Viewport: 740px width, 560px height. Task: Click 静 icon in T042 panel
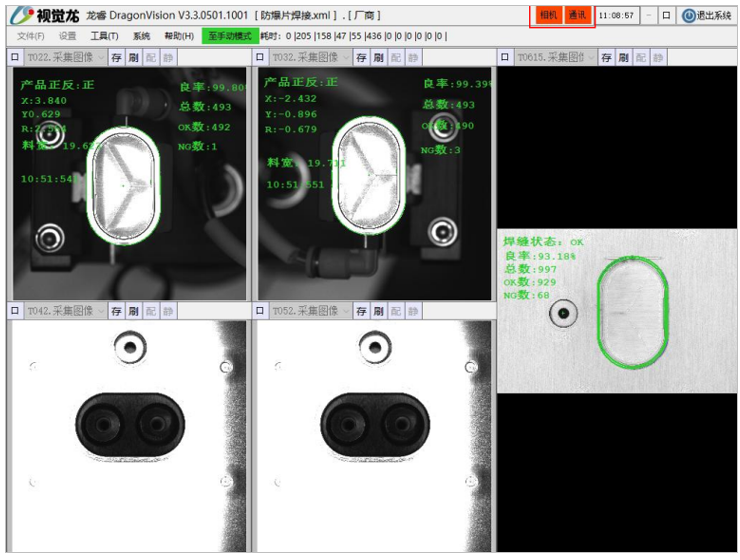(168, 311)
